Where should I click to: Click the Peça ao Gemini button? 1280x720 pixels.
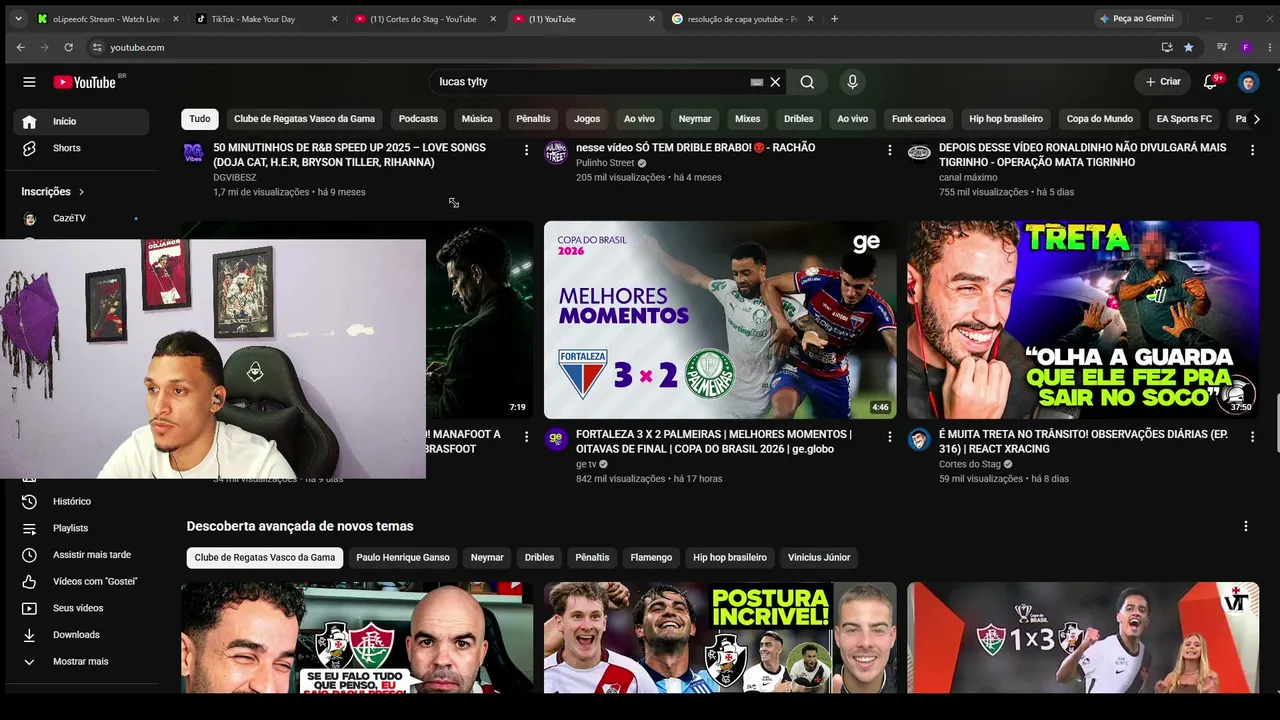tap(1136, 19)
